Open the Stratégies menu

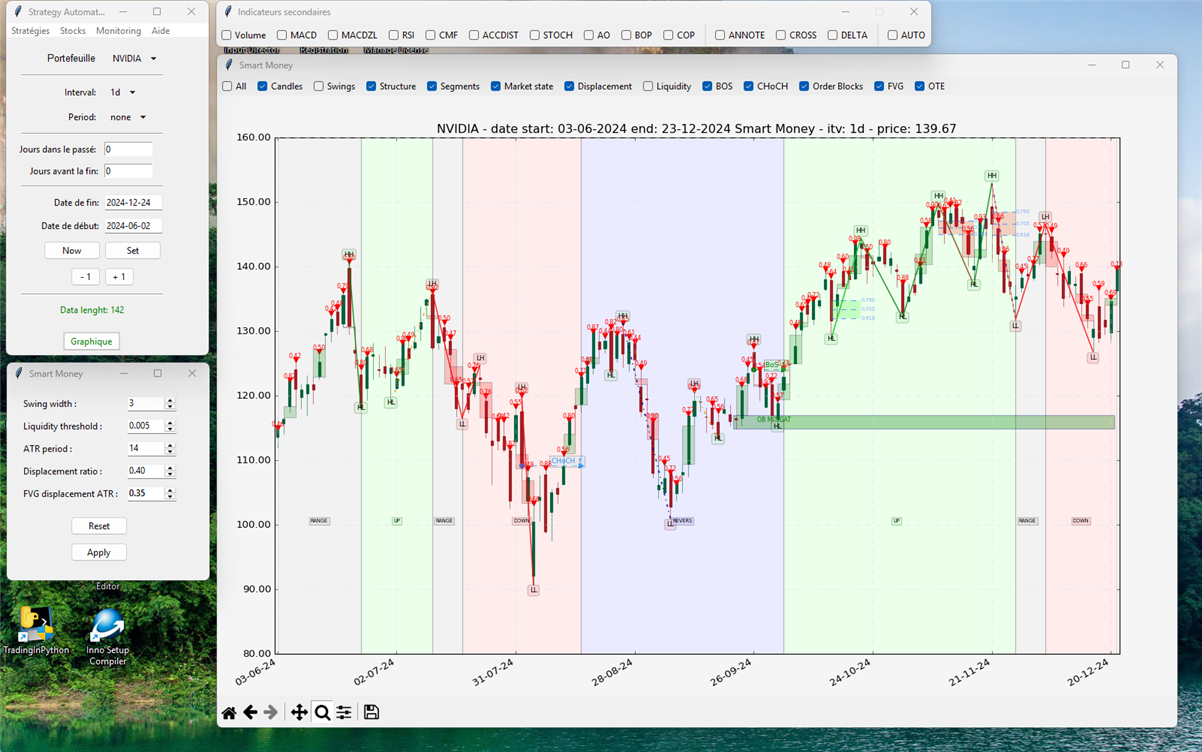tap(30, 31)
